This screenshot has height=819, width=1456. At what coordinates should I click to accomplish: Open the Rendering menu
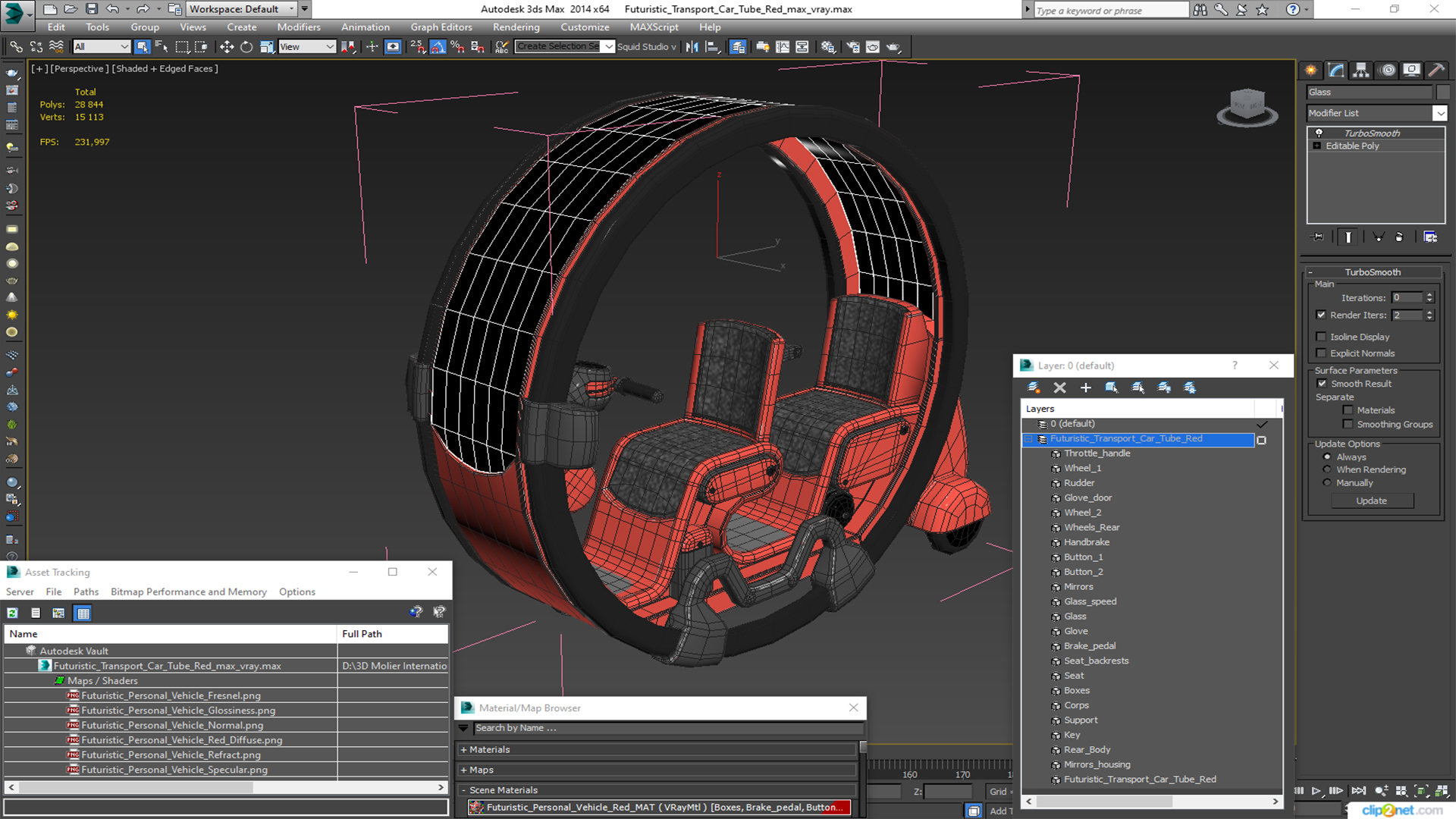pyautogui.click(x=516, y=27)
